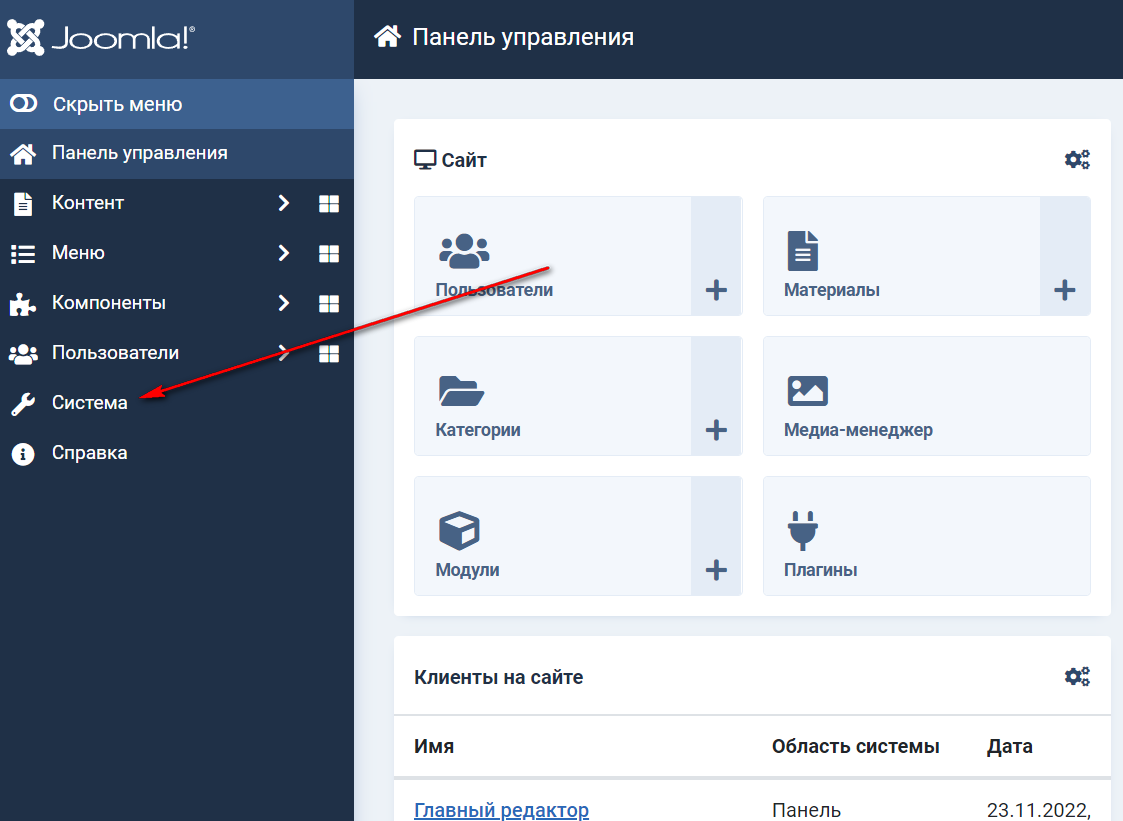Screen dimensions: 1123x821
Task: Add new module with plus button
Action: [x=716, y=571]
